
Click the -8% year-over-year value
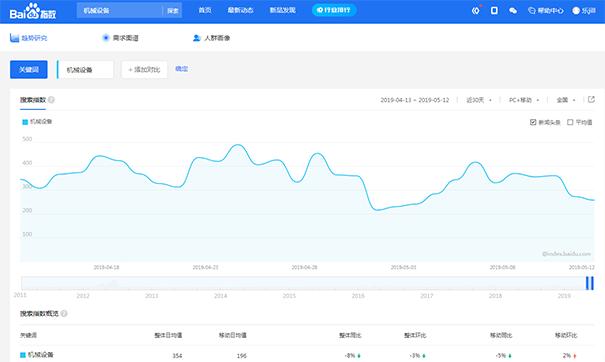point(350,355)
